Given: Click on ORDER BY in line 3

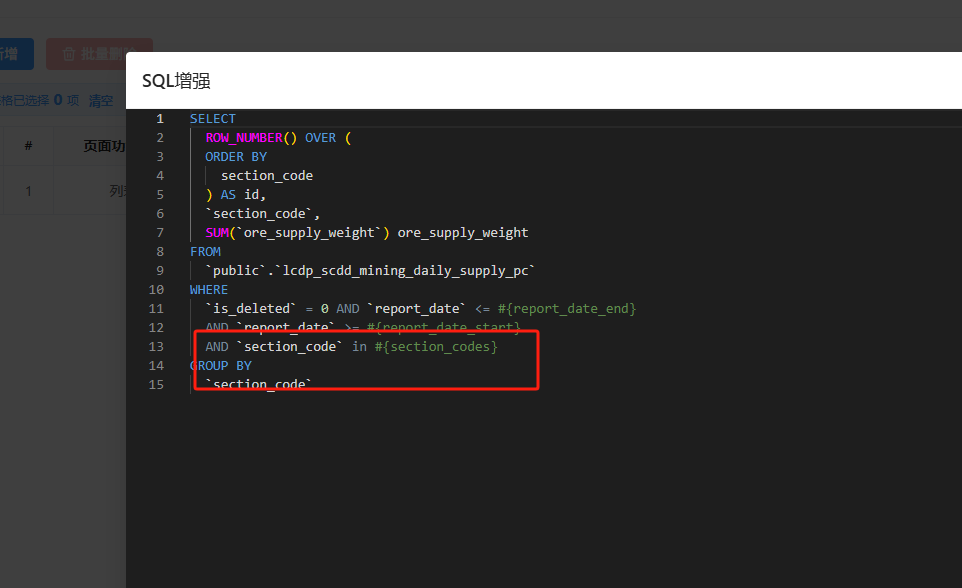Looking at the screenshot, I should [x=236, y=157].
